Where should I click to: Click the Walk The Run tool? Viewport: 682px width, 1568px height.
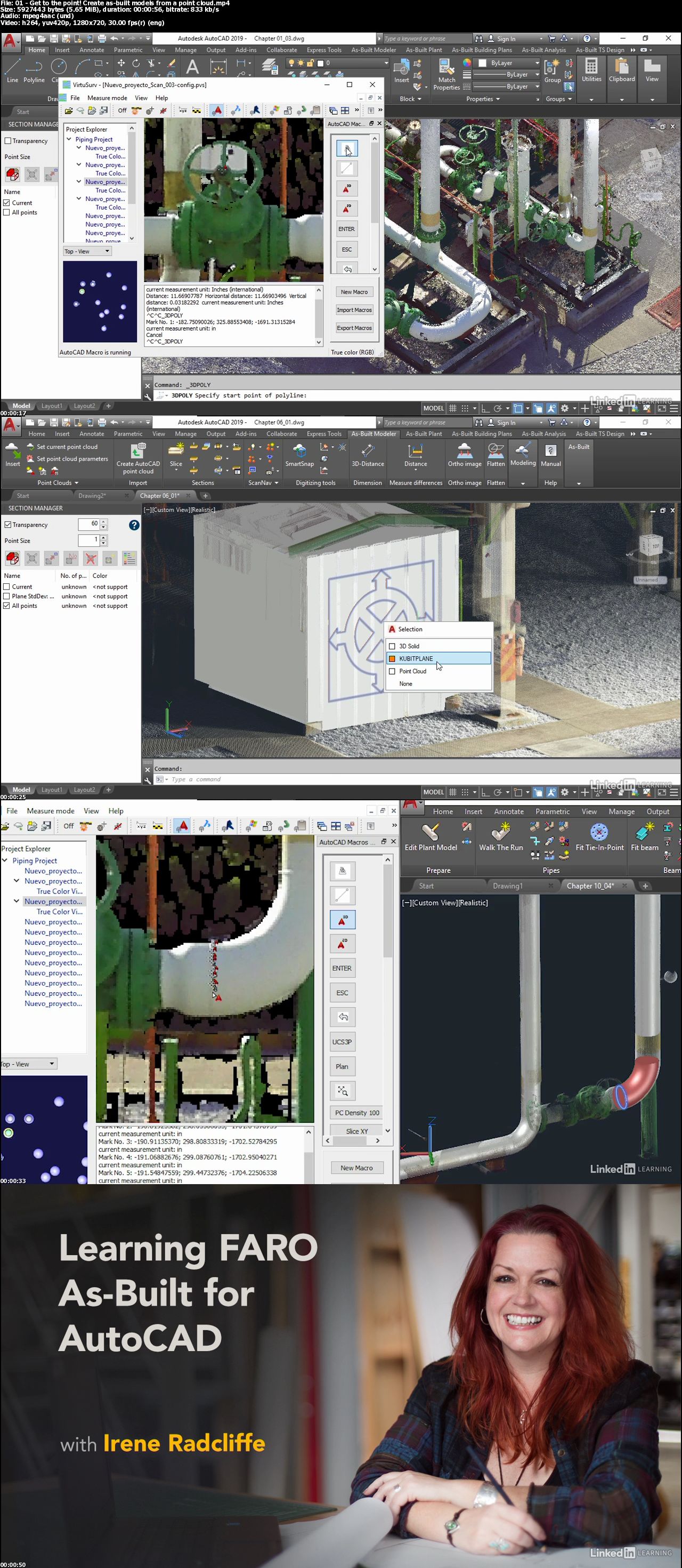pos(501,837)
